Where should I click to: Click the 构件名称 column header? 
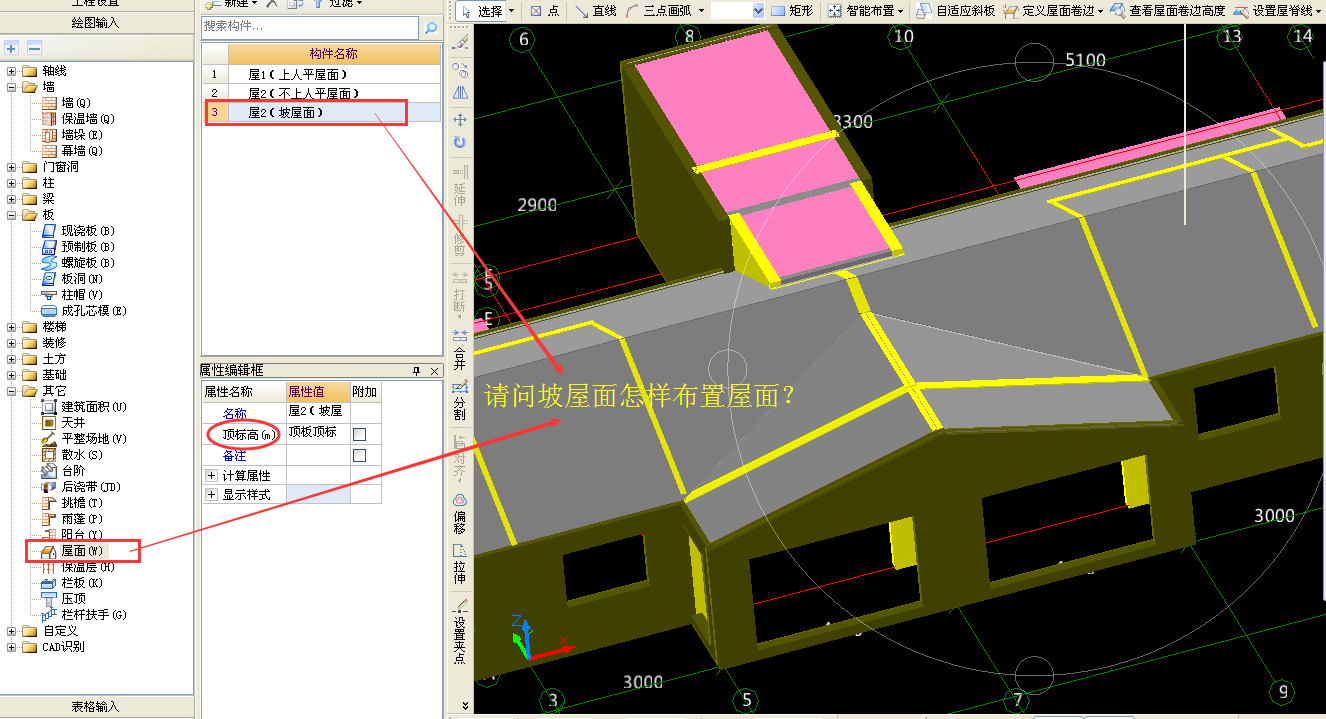[x=334, y=54]
